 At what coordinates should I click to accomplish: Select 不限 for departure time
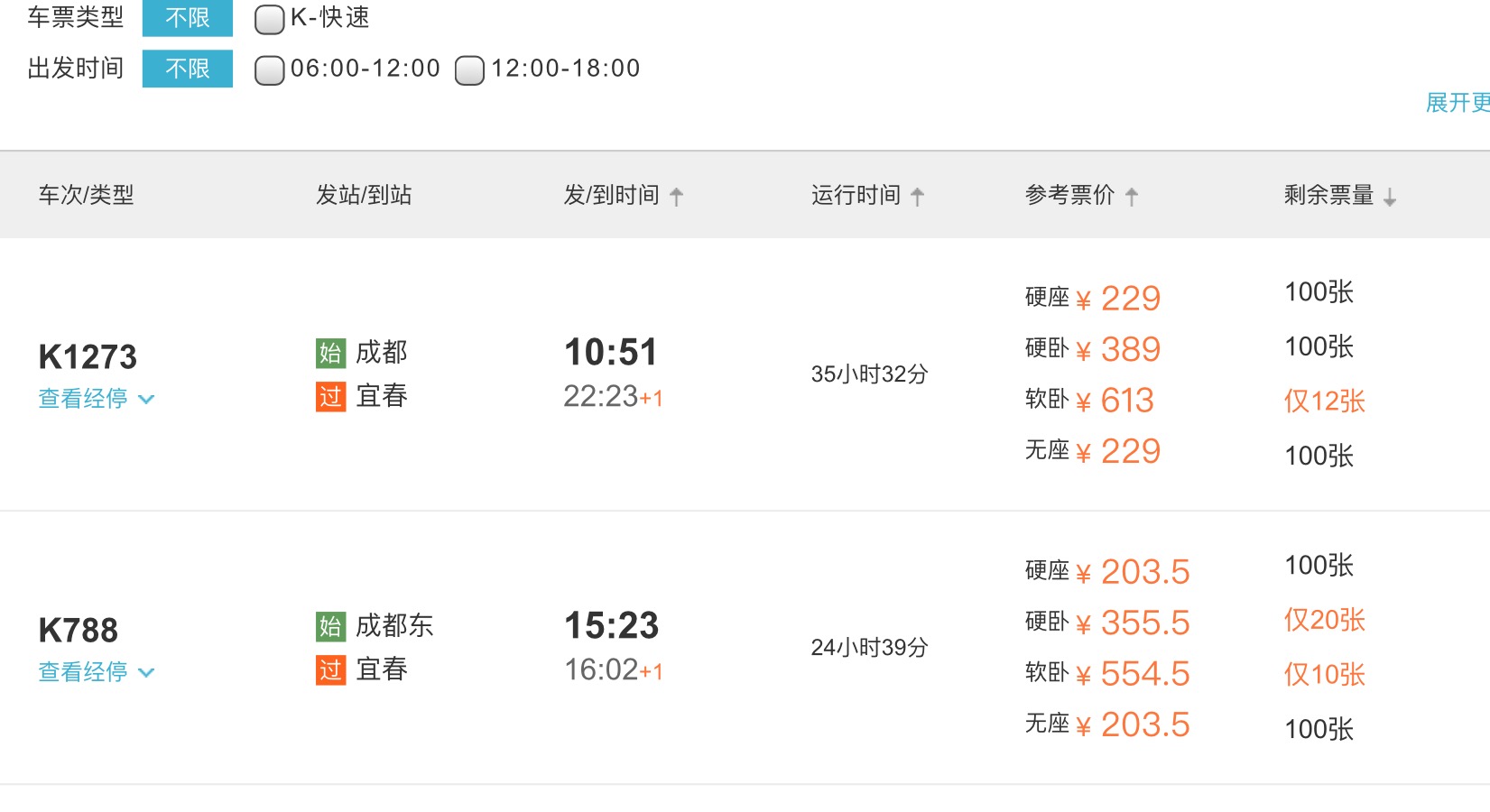(x=188, y=69)
